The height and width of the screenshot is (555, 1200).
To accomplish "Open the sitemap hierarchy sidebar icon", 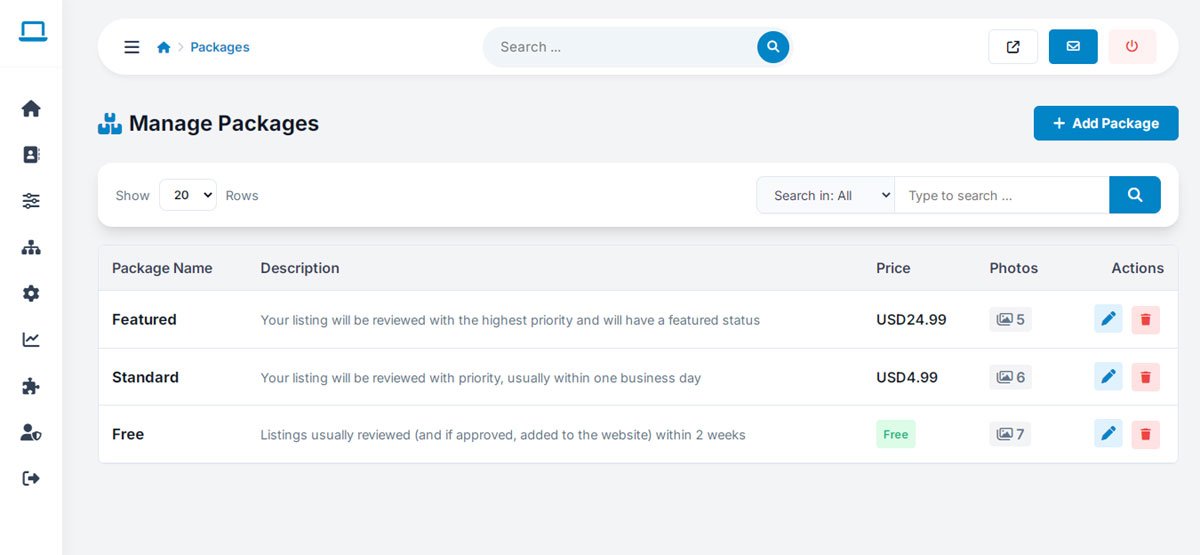I will point(31,247).
